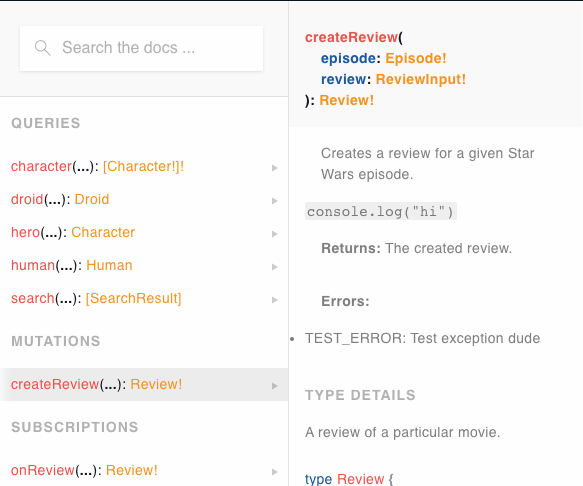583x486 pixels.
Task: Expand arrow next to createReview mutation
Action: 274,386
